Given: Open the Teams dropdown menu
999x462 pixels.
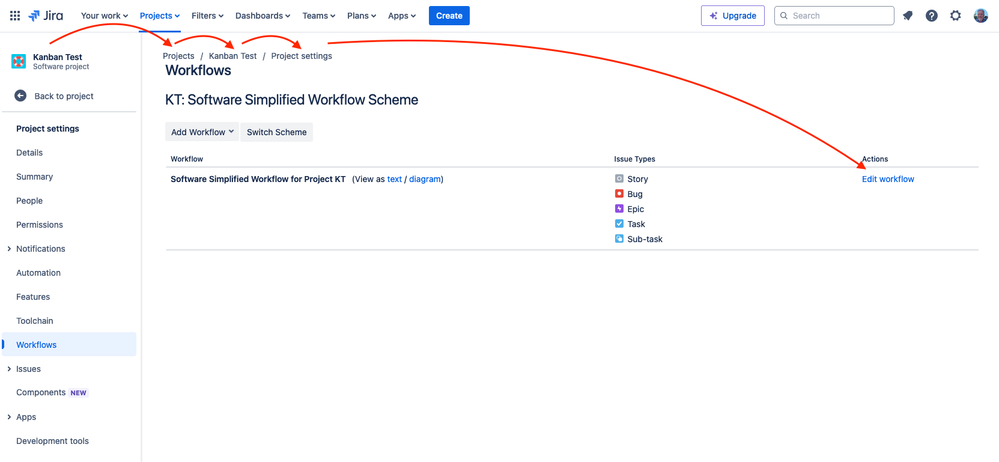Looking at the screenshot, I should [x=320, y=15].
